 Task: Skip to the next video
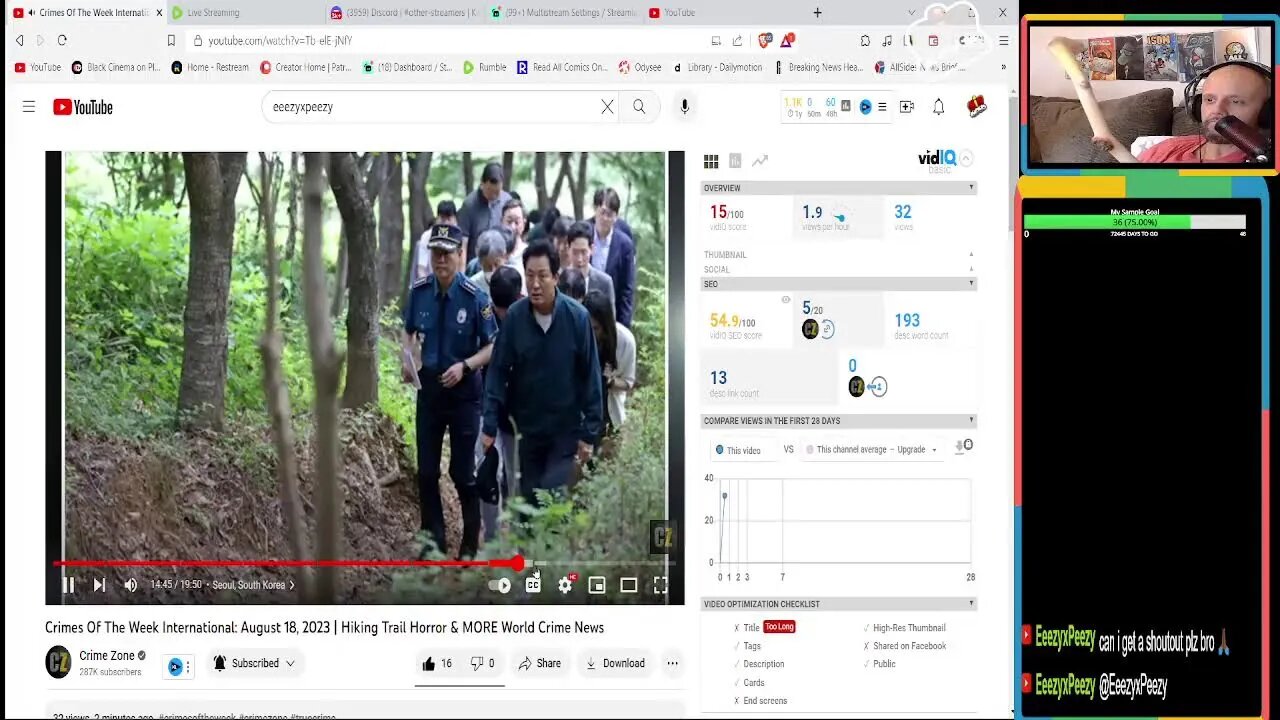pos(99,585)
